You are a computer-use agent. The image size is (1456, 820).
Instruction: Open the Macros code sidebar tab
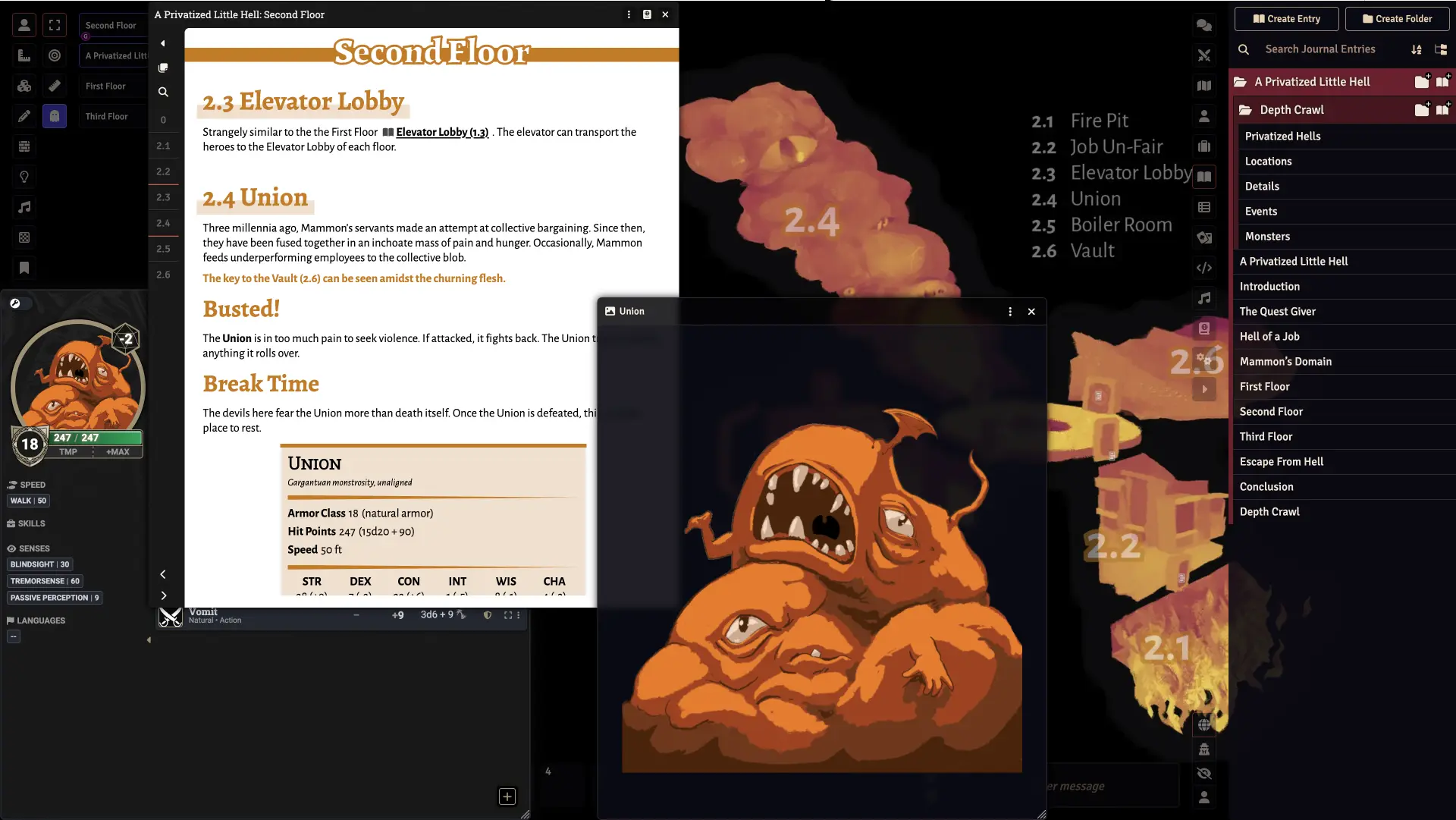pyautogui.click(x=1204, y=268)
